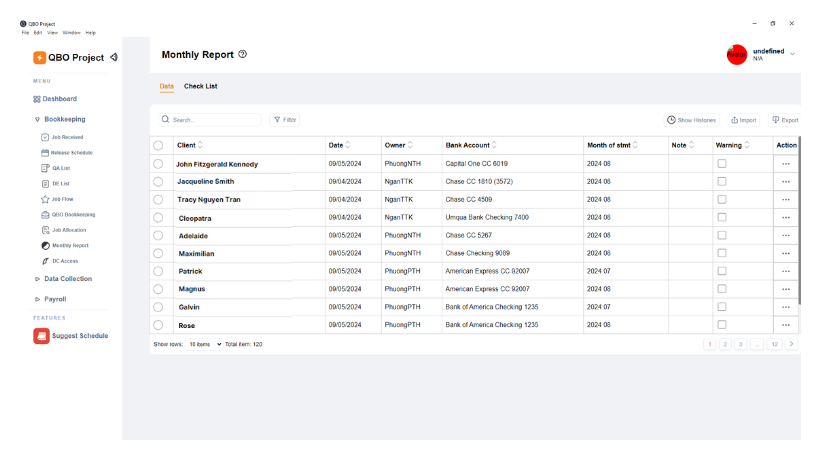Open the Job Received page

coord(67,137)
